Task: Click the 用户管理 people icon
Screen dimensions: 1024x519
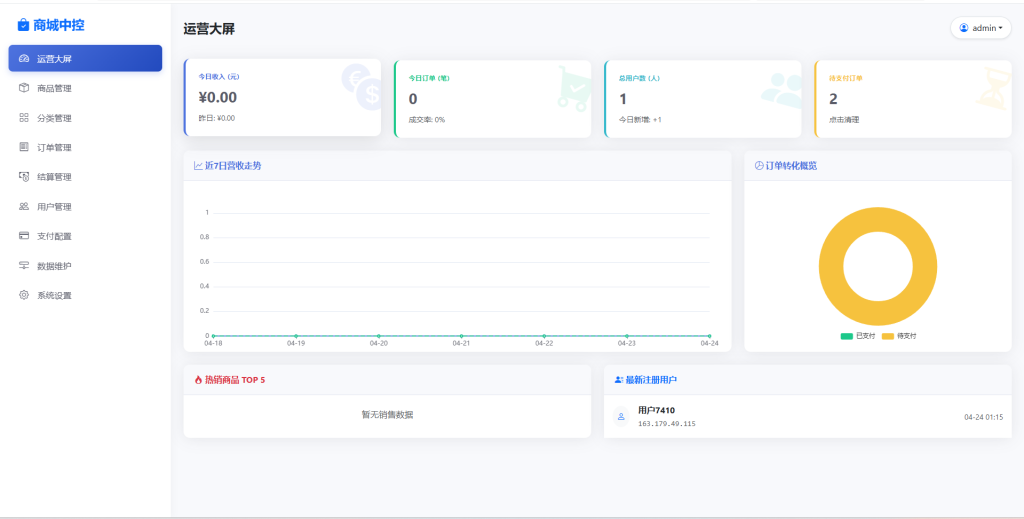Action: click(x=24, y=207)
